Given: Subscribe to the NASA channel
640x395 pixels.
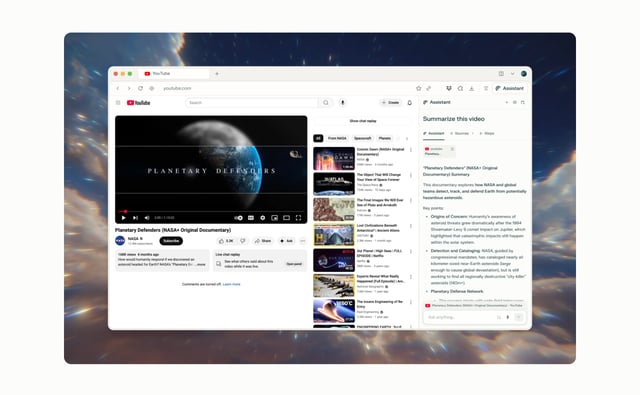Looking at the screenshot, I should pyautogui.click(x=171, y=241).
